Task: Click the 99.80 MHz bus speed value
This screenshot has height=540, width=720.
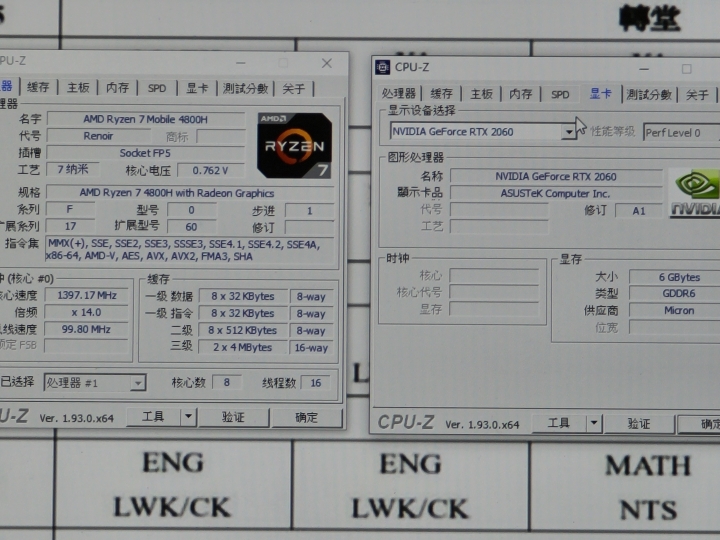Action: 87,329
